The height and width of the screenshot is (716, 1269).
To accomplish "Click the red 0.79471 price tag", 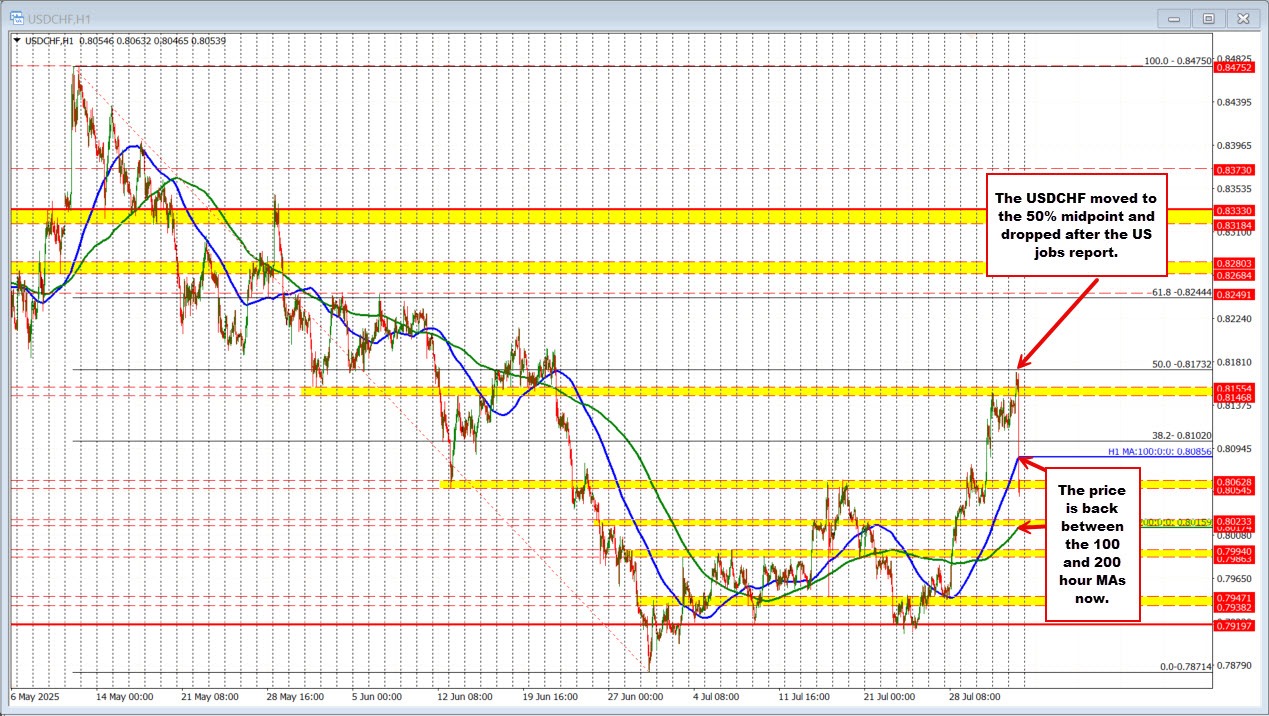I will (x=1235, y=597).
